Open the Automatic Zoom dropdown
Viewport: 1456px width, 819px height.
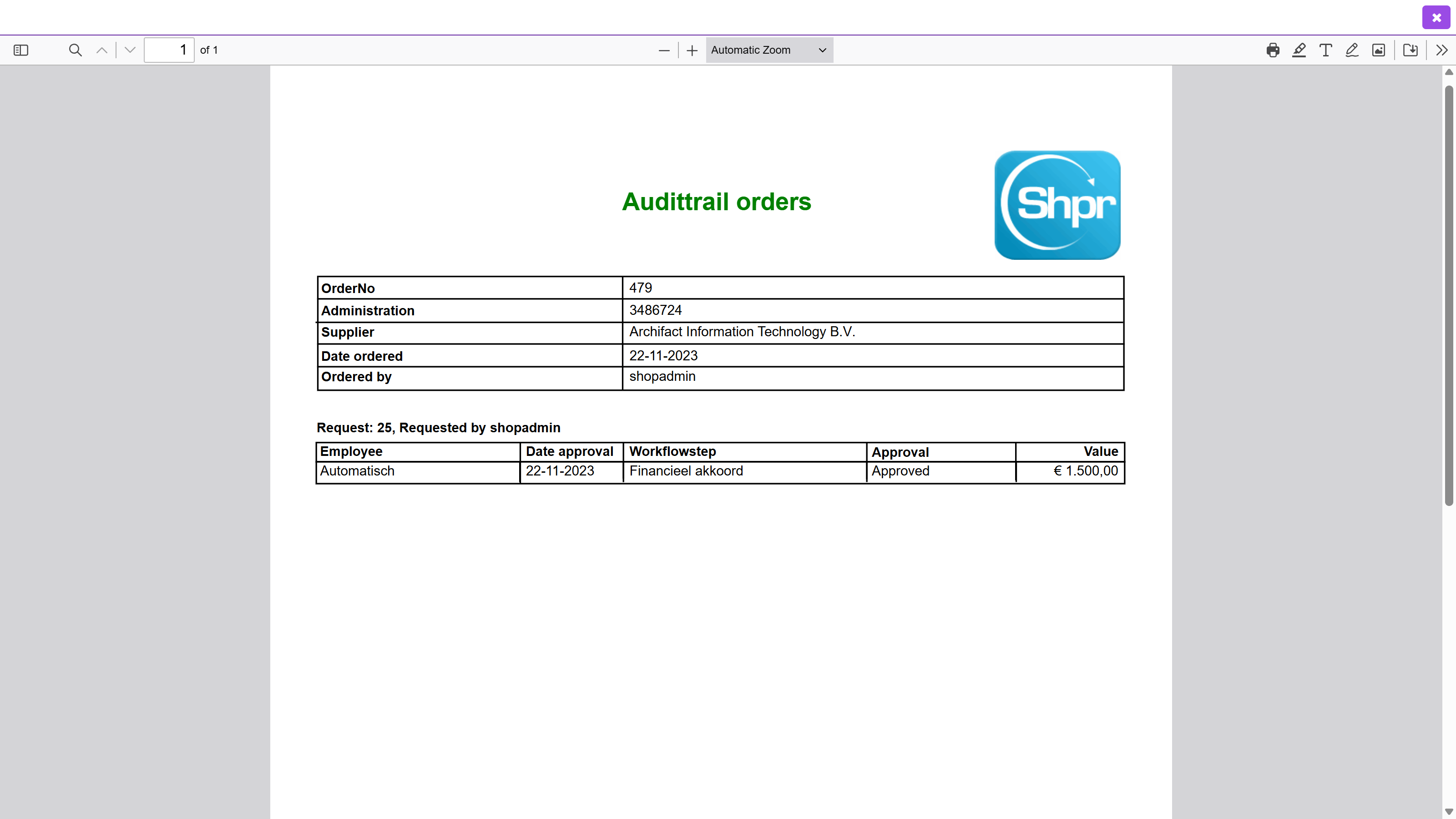pos(769,51)
